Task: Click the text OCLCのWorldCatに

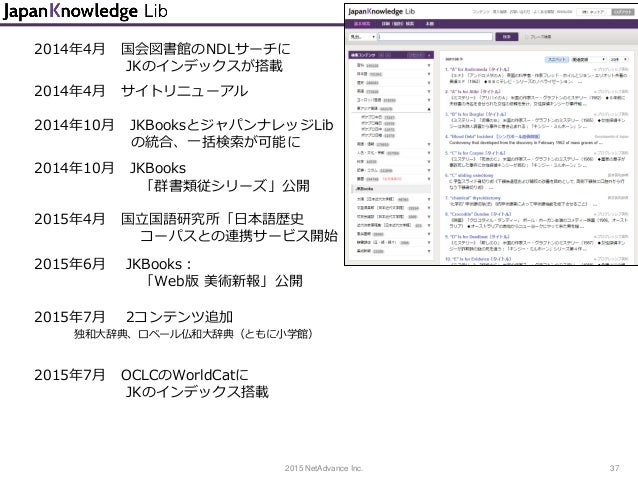Action: click(x=185, y=375)
